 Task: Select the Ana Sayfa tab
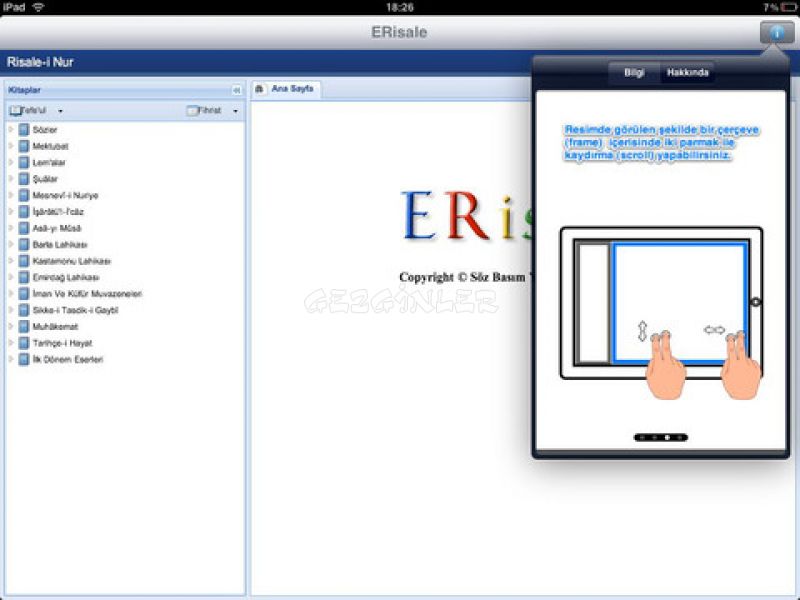pos(286,89)
